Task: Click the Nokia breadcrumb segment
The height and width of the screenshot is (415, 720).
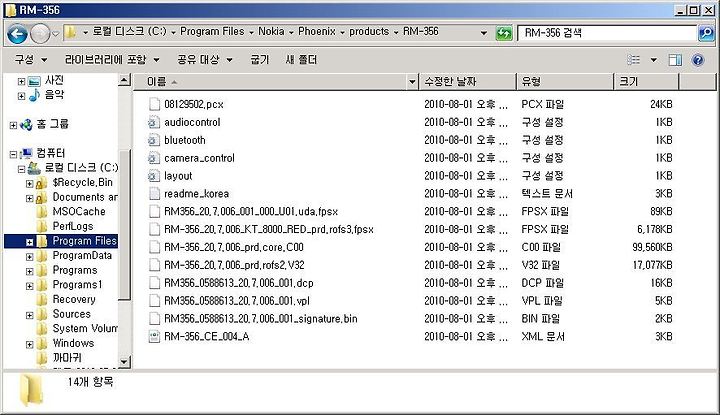Action: click(x=271, y=31)
